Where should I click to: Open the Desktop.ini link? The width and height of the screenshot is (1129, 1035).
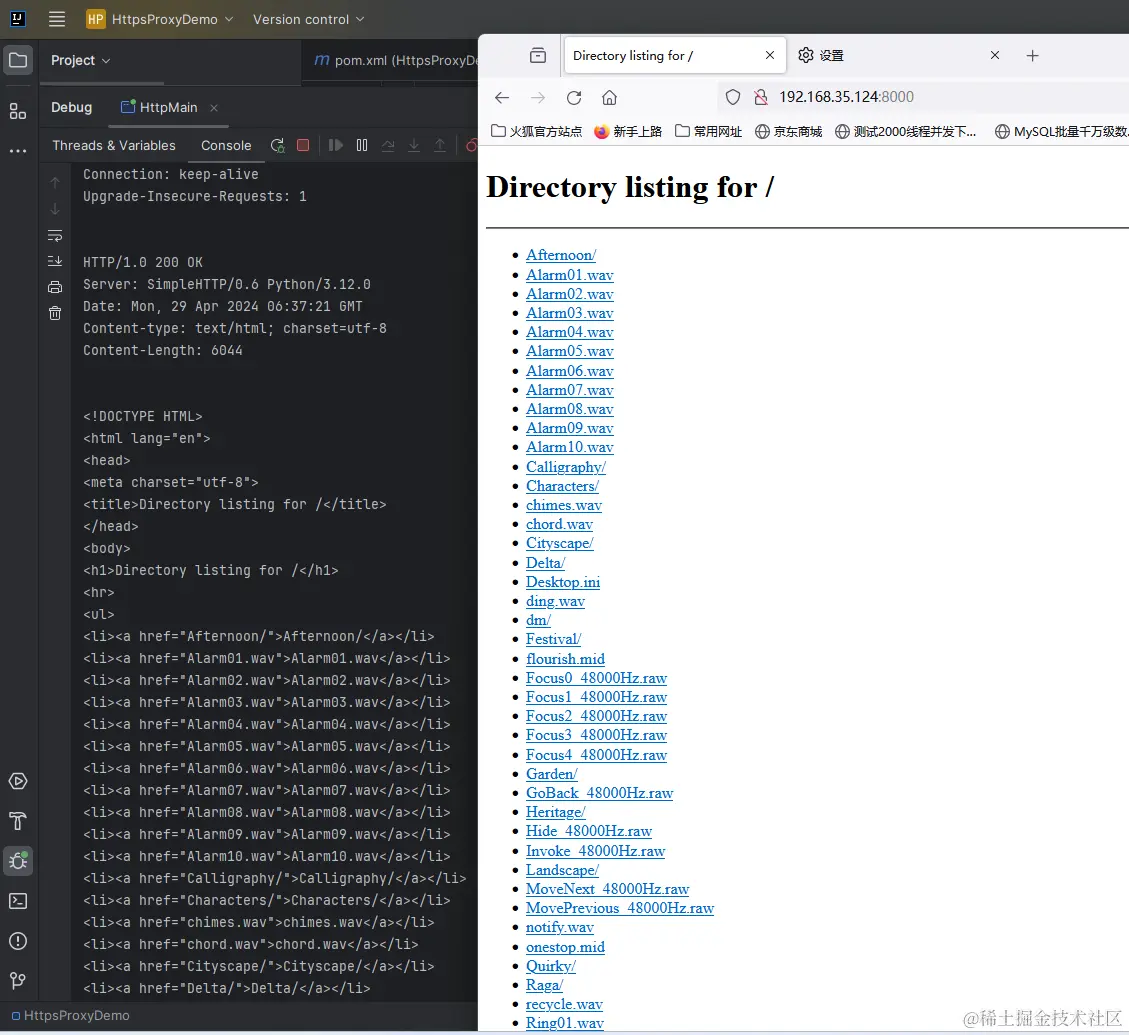pyautogui.click(x=563, y=582)
